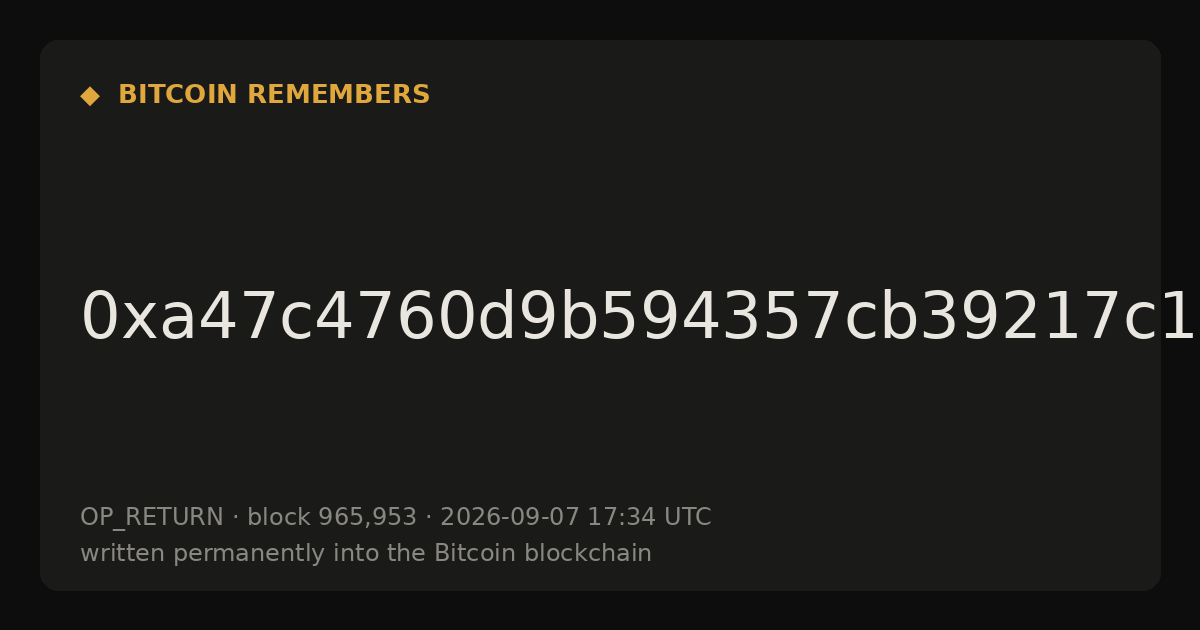The width and height of the screenshot is (1200, 630).
Task: Open block 965,953 reference
Action: pyautogui.click(x=332, y=518)
